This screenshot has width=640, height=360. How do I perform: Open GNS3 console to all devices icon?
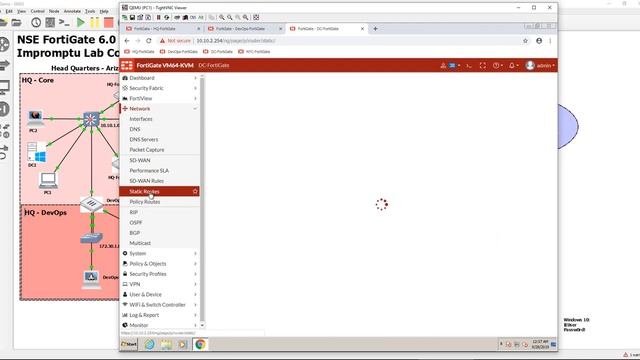point(64,22)
